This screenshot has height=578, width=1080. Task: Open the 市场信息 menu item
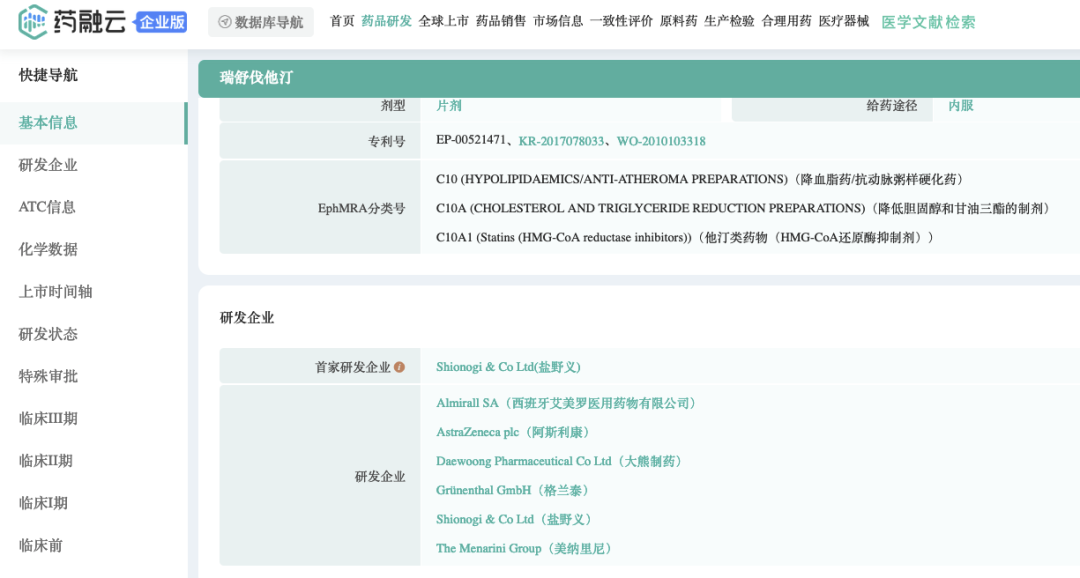(558, 21)
